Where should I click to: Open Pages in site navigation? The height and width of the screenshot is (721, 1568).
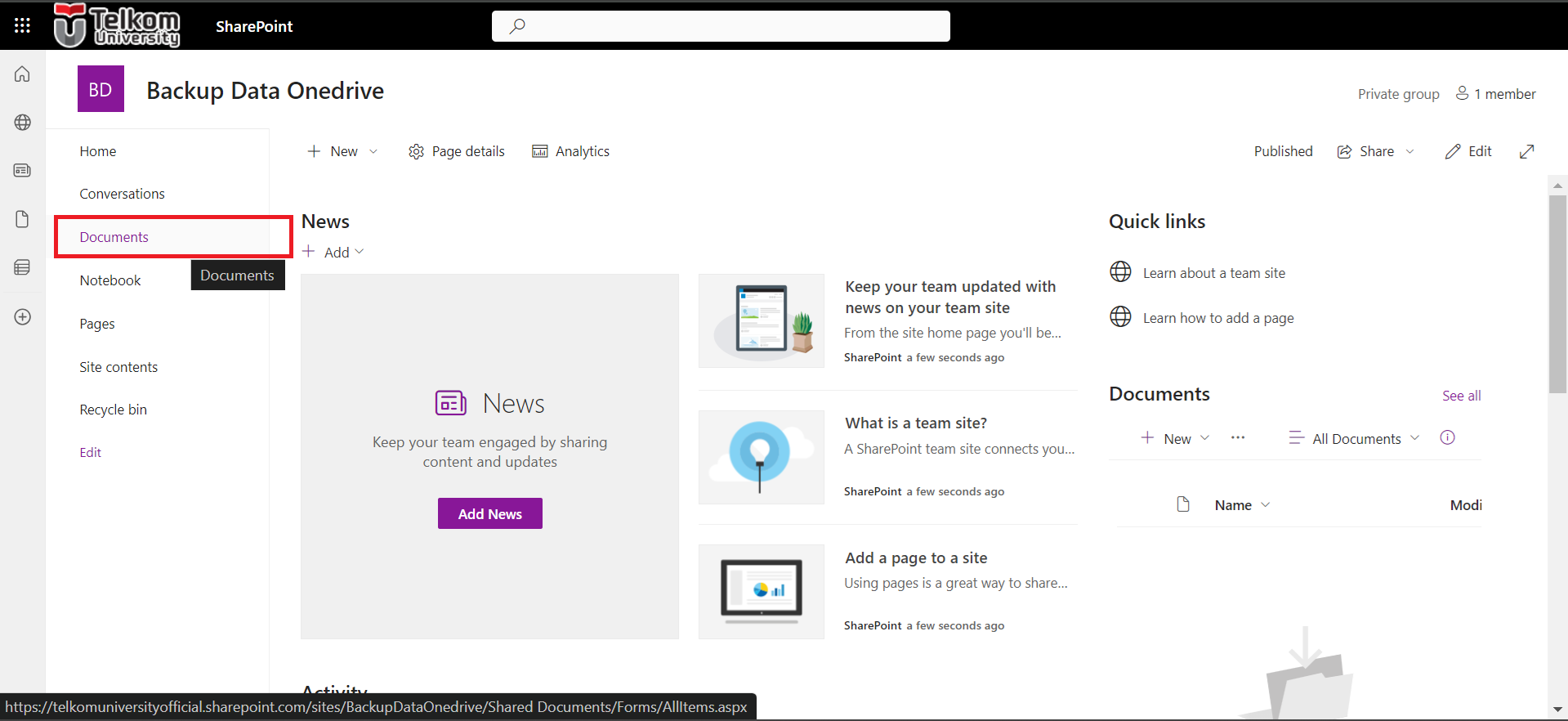tap(96, 324)
